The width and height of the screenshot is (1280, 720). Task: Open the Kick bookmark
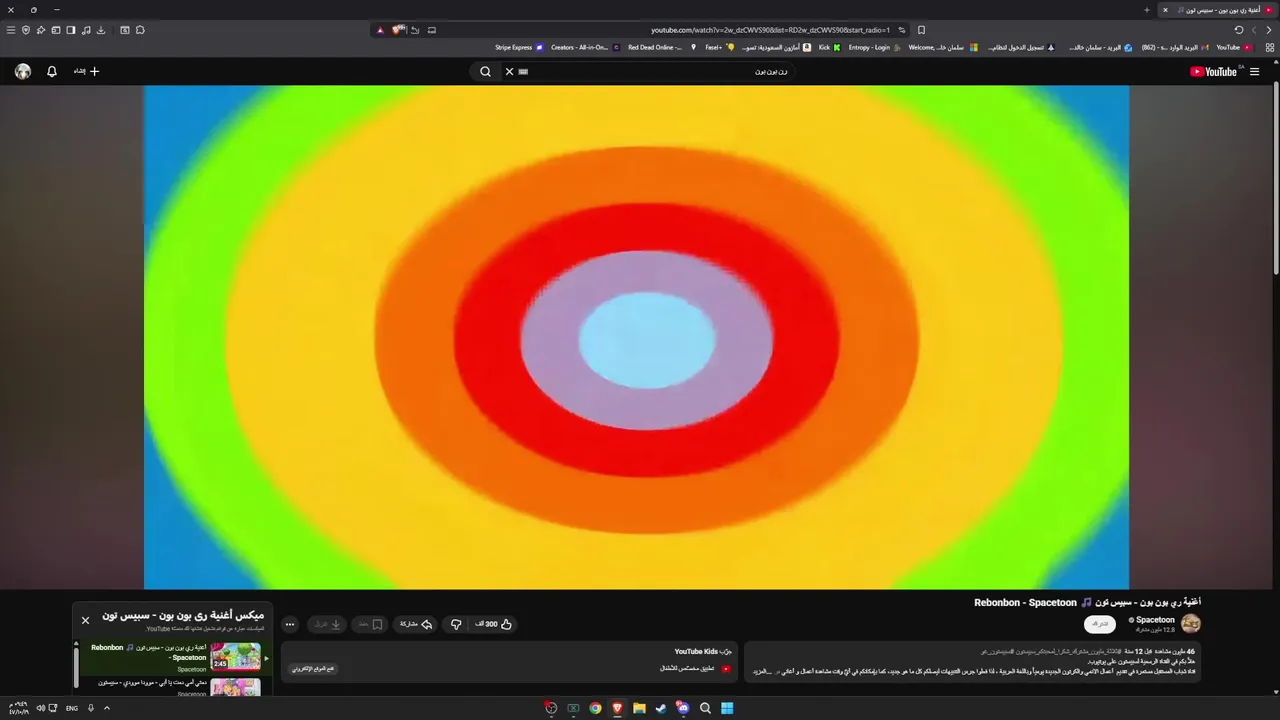click(x=830, y=47)
